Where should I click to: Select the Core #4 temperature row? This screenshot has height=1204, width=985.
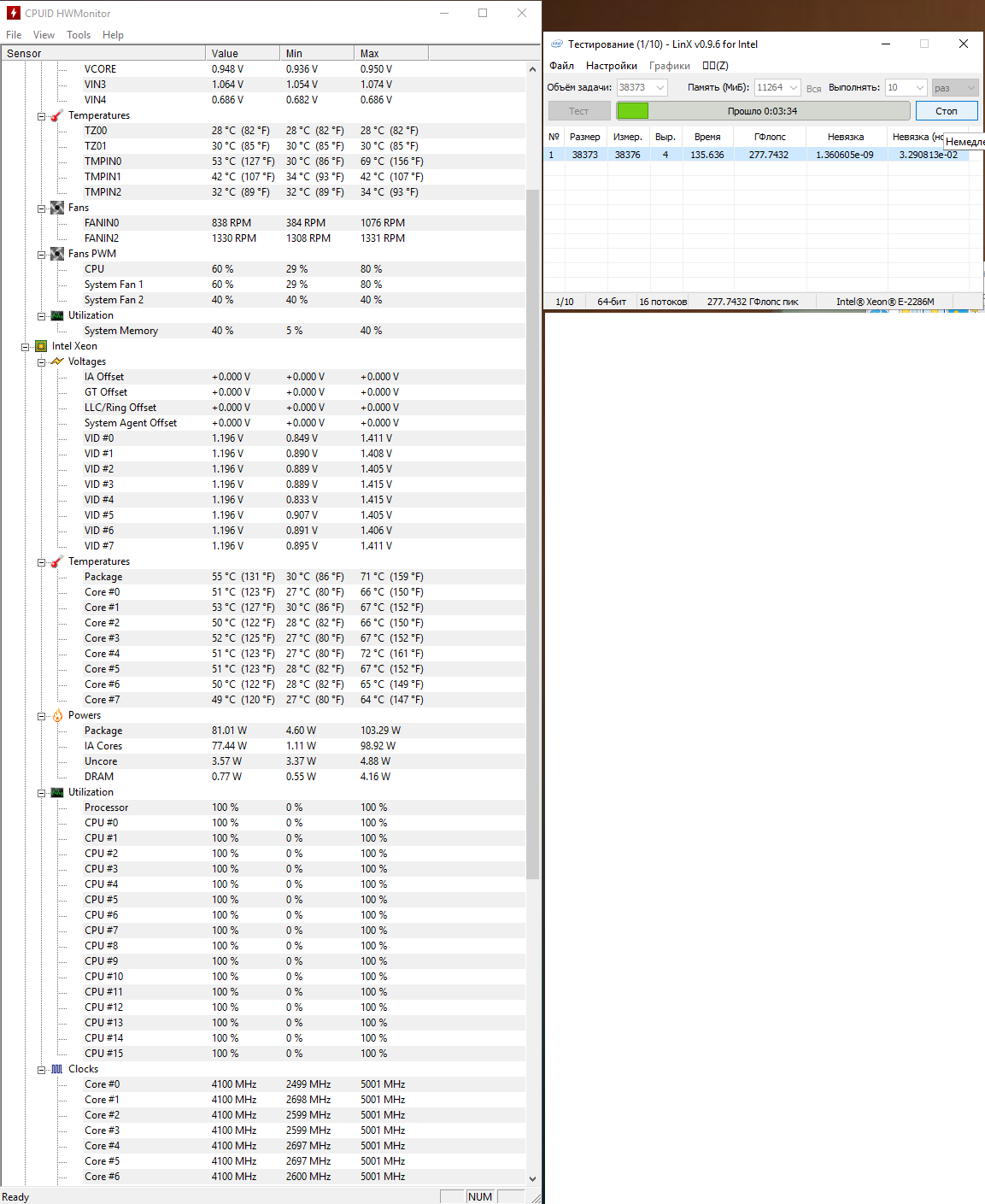(263, 654)
